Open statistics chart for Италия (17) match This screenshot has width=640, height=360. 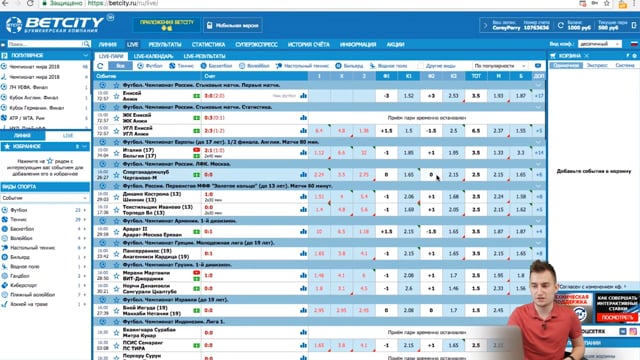click(x=303, y=153)
